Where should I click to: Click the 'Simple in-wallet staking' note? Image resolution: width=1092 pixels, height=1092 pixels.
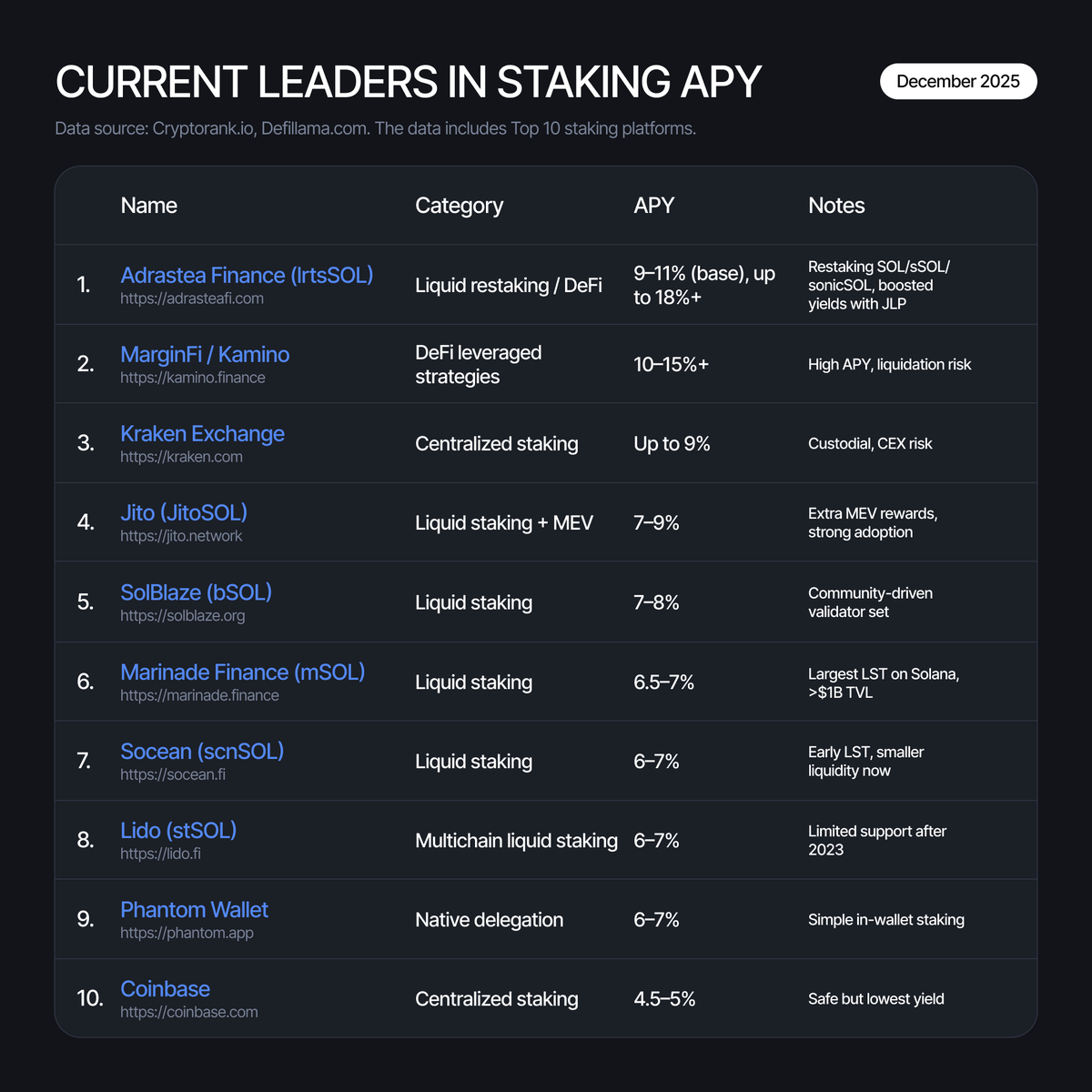[x=886, y=919]
